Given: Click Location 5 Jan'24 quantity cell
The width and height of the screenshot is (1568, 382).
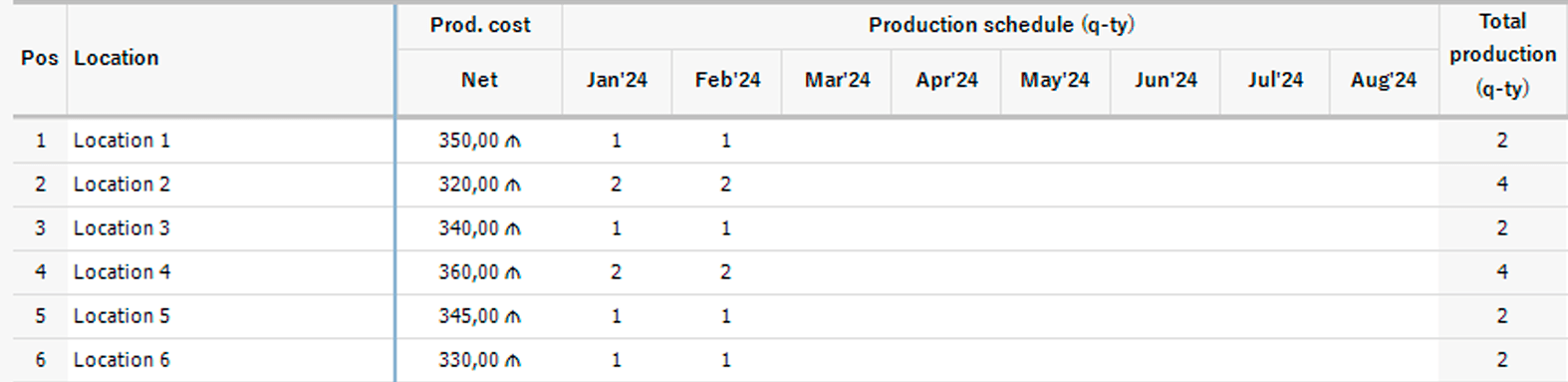Looking at the screenshot, I should click(617, 316).
